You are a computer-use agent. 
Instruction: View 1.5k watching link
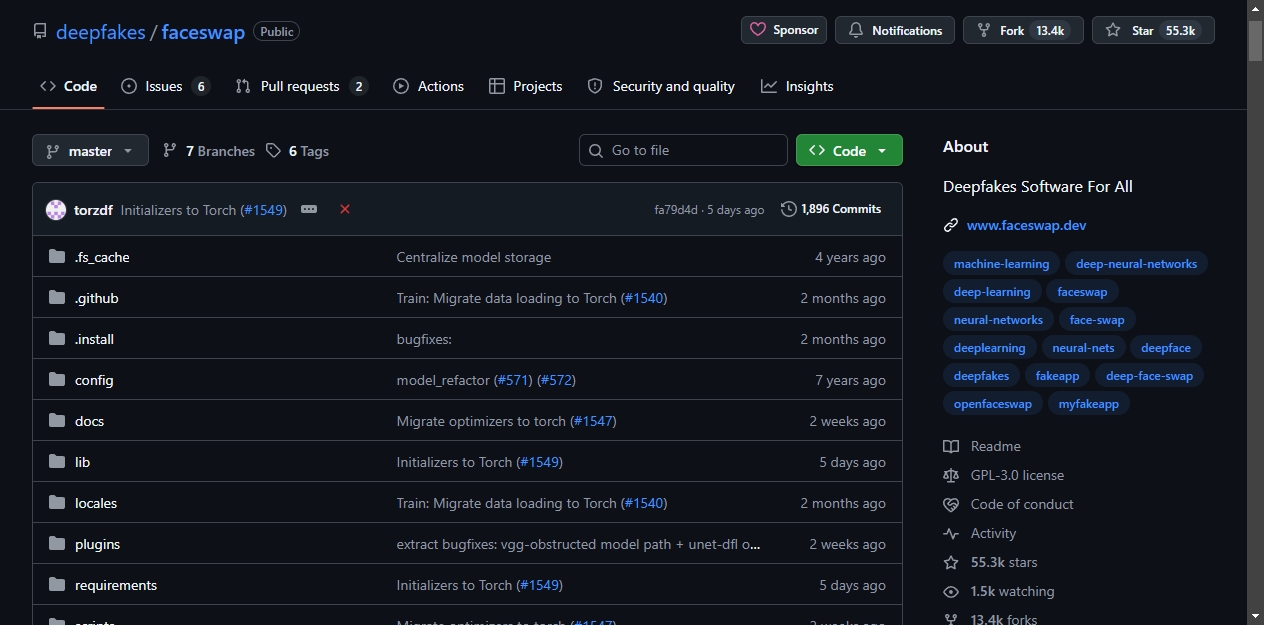tap(1000, 591)
